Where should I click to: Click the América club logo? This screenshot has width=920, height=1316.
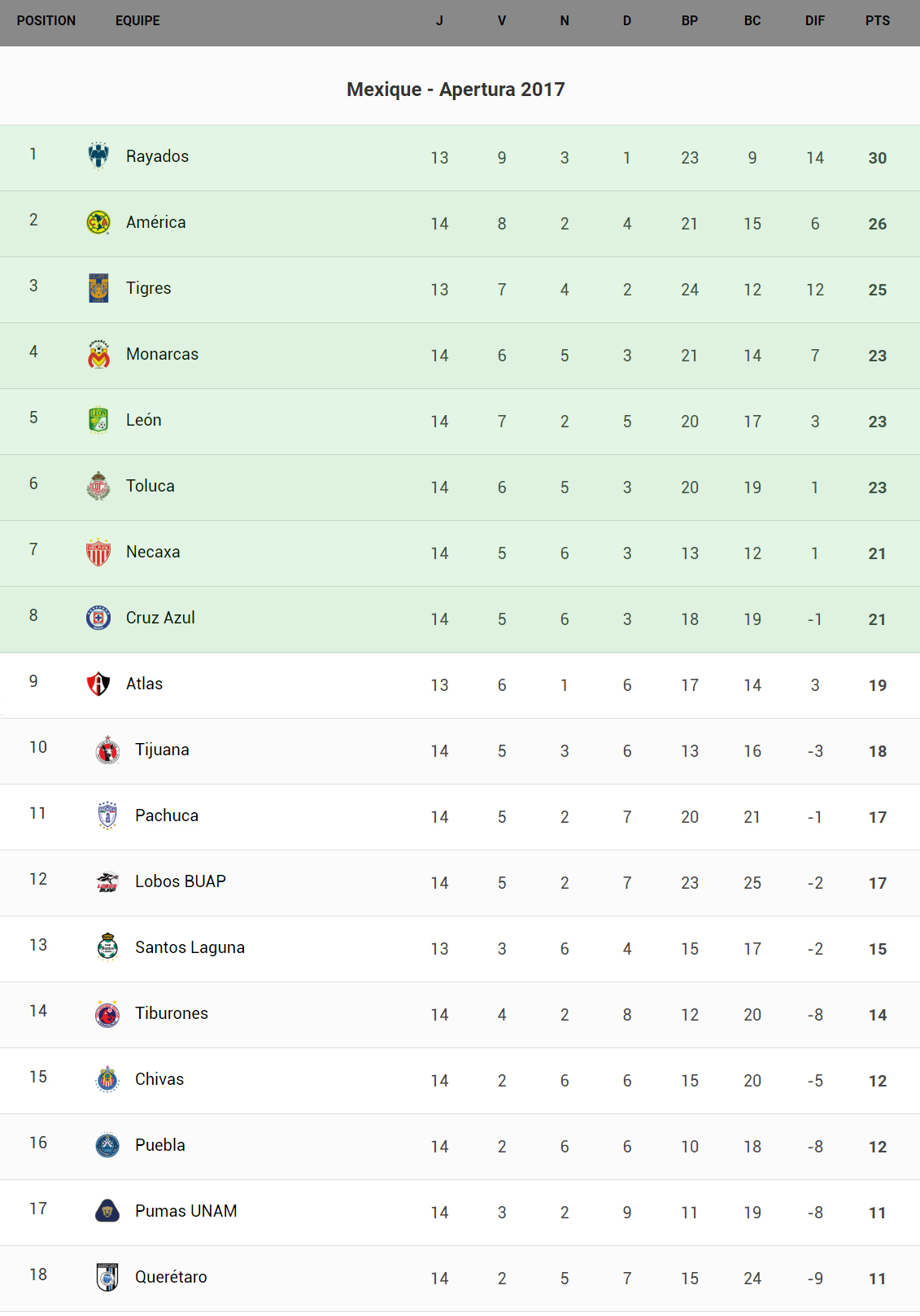[x=98, y=222]
